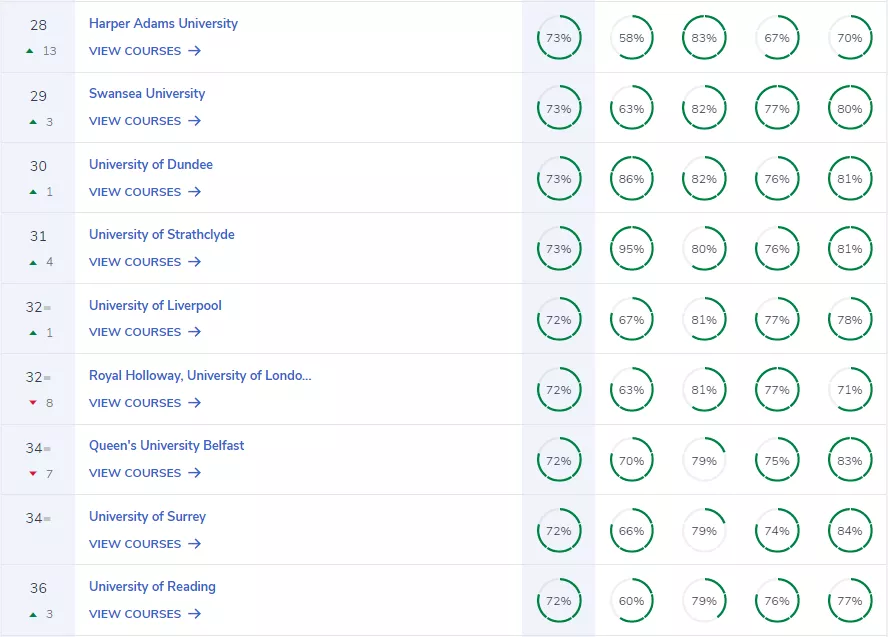Click the arrow icon beside Surrey's View Courses

[x=194, y=544]
